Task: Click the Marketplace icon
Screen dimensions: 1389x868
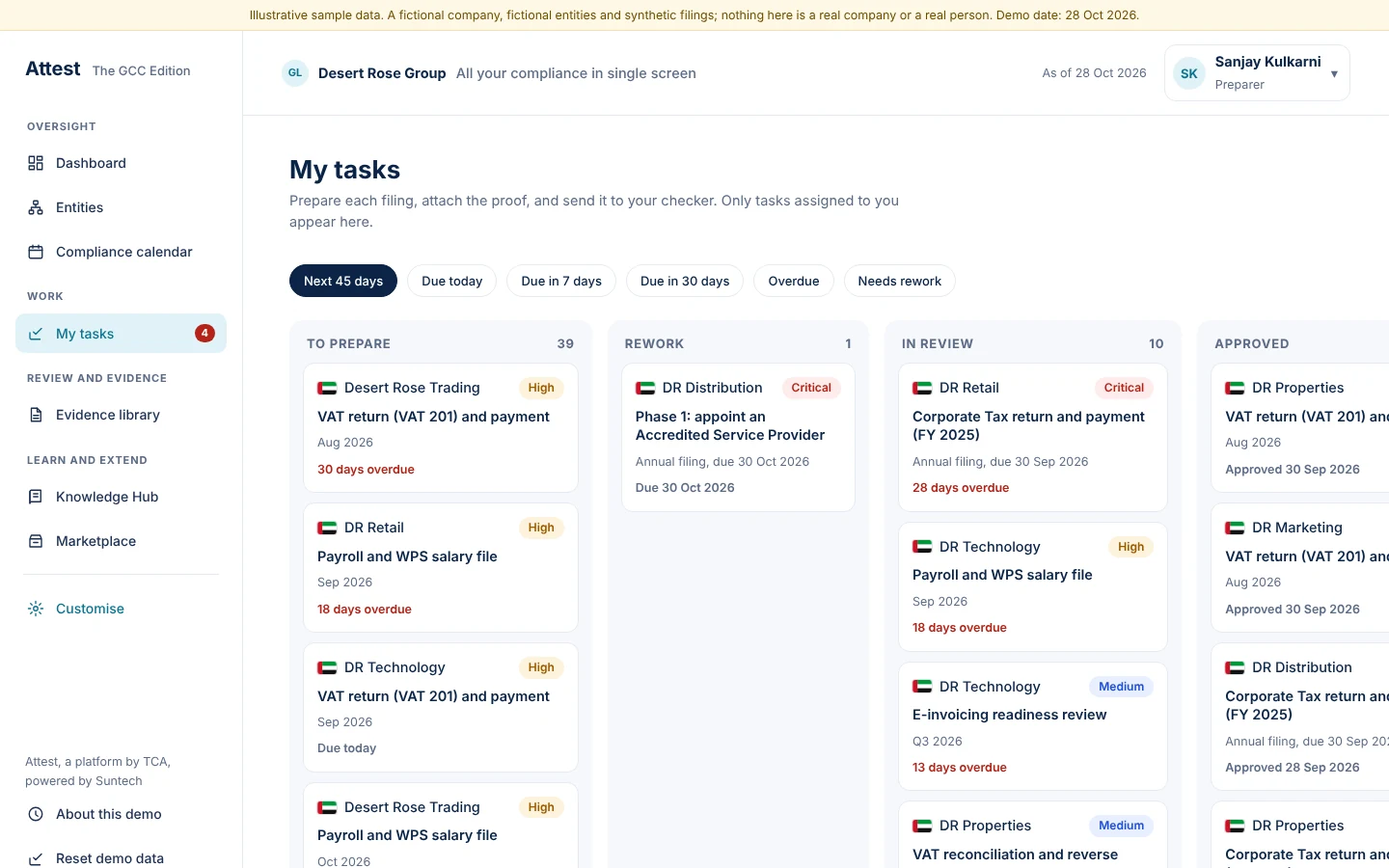Action: [36, 541]
